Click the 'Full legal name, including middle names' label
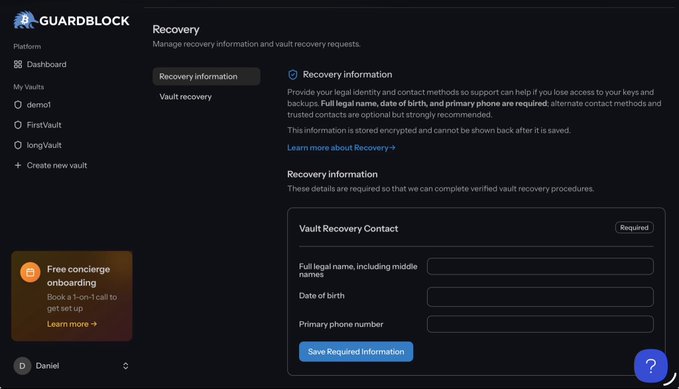The width and height of the screenshot is (679, 389). [358, 270]
